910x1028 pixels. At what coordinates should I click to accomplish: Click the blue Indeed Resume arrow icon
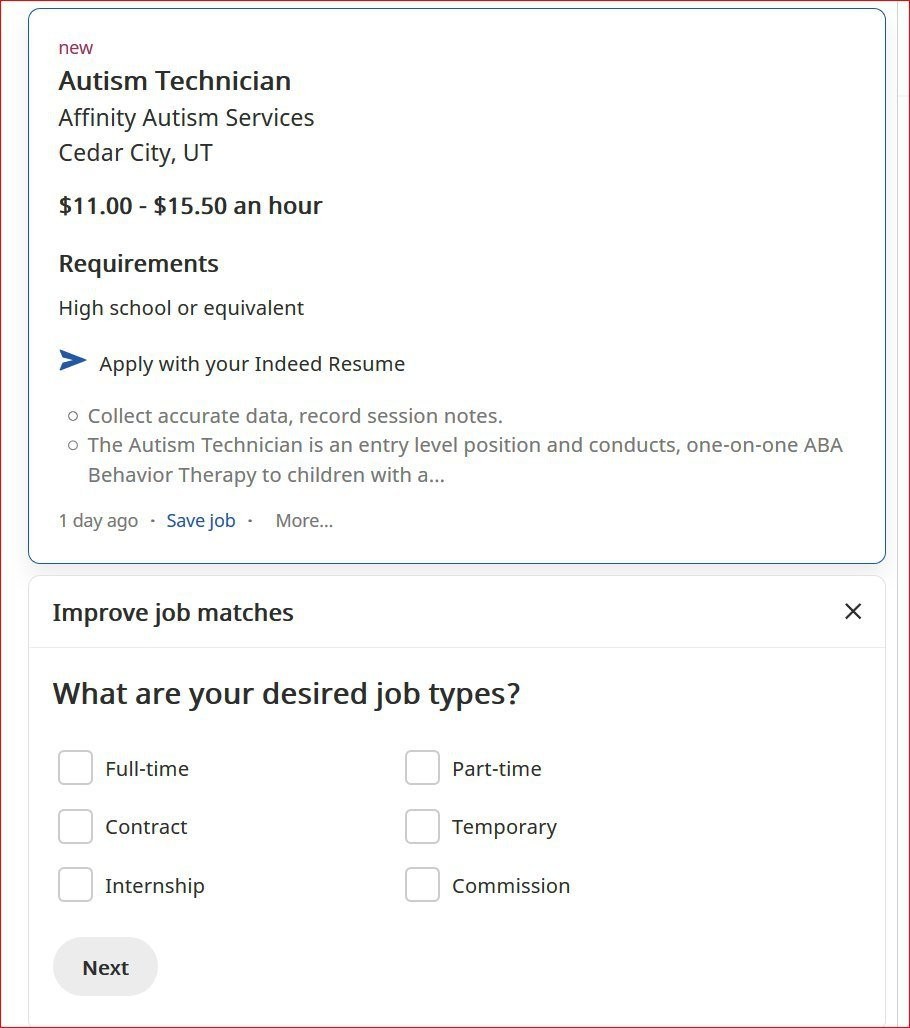(x=72, y=361)
